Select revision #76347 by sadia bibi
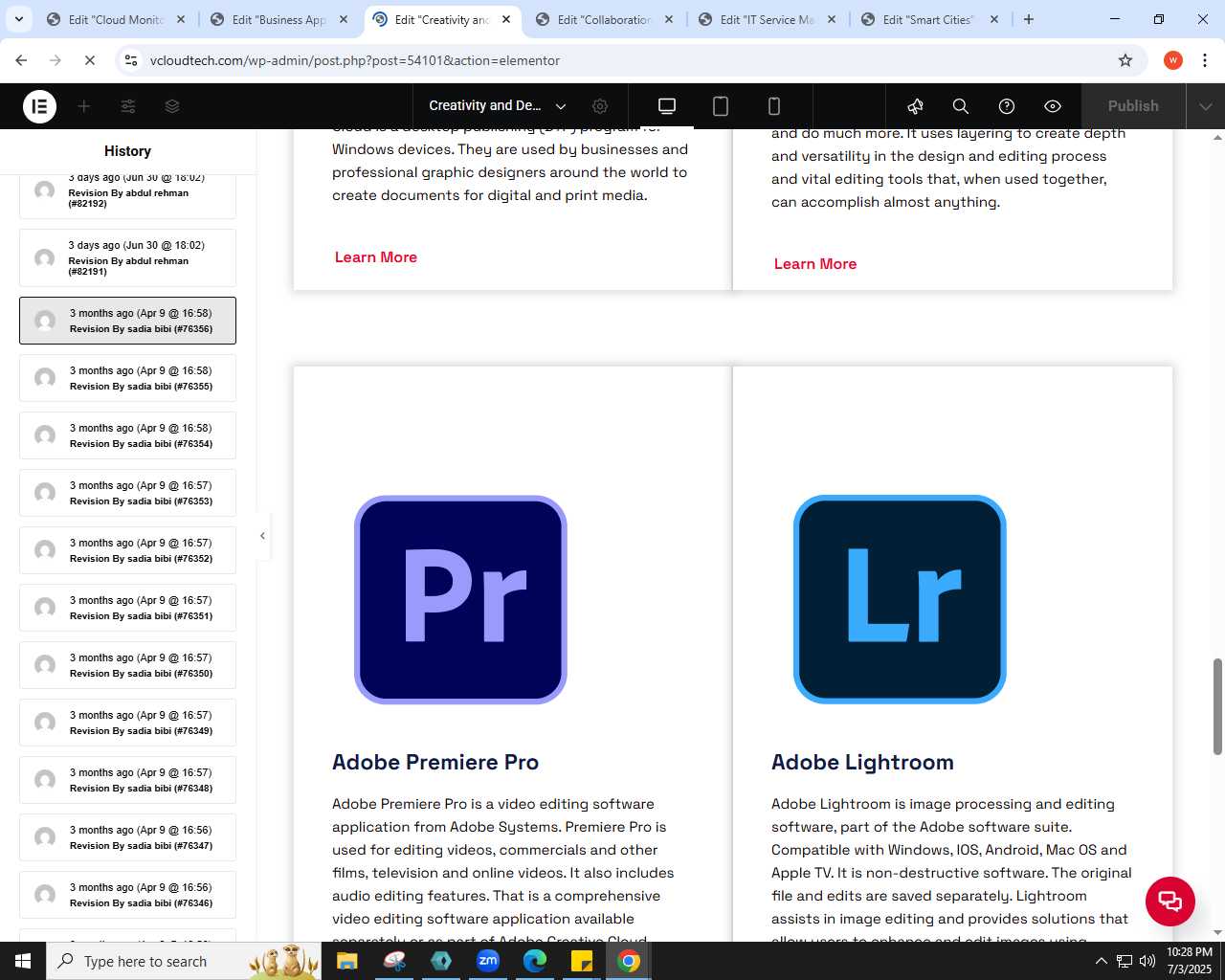The width and height of the screenshot is (1225, 980). (127, 837)
